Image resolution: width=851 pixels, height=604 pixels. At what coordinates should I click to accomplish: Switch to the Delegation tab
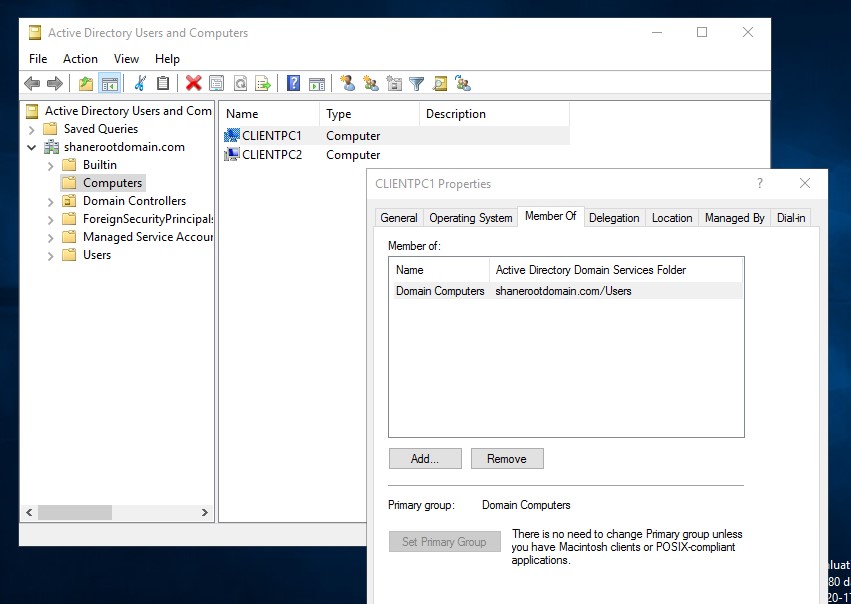pos(614,218)
